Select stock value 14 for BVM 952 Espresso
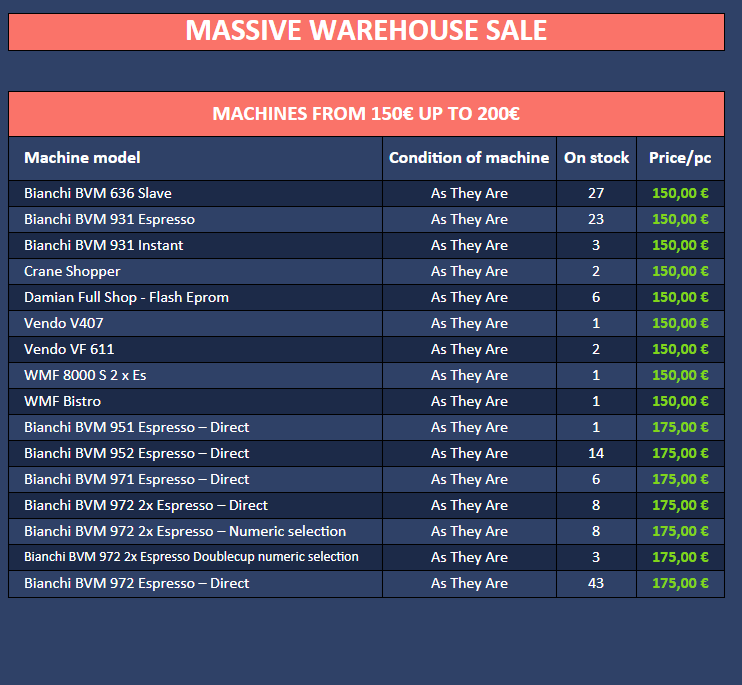The width and height of the screenshot is (742, 685). point(596,453)
